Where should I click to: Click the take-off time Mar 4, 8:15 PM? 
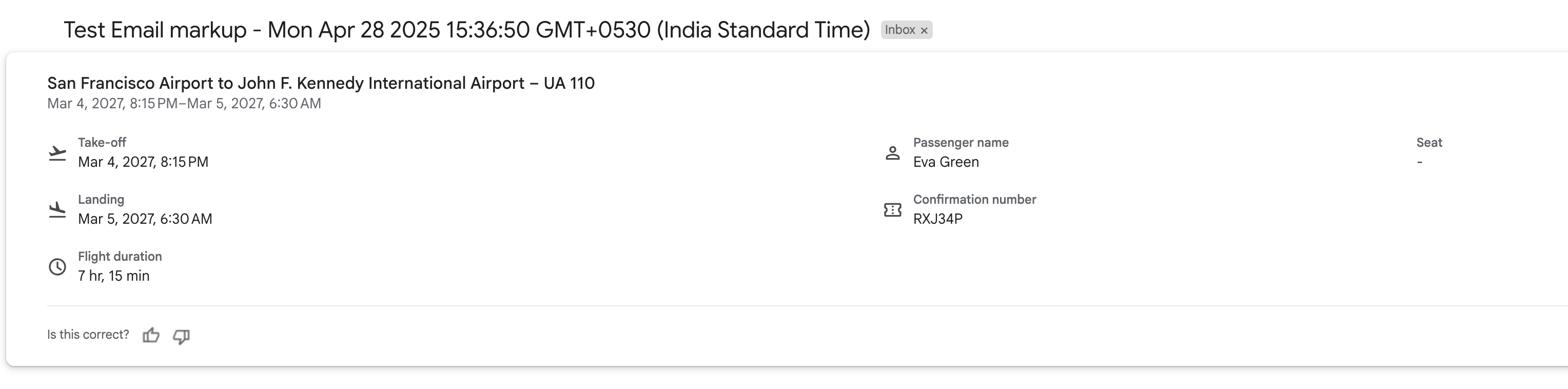(x=143, y=162)
